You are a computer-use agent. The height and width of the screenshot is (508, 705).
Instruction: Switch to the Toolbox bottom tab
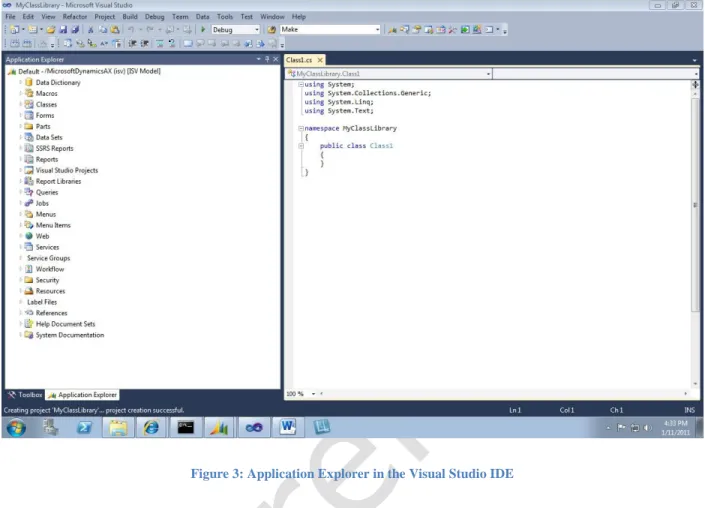click(x=25, y=395)
